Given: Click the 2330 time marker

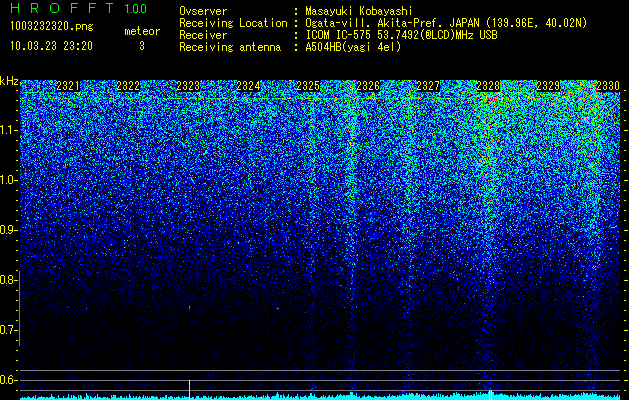Looking at the screenshot, I should click(608, 86).
